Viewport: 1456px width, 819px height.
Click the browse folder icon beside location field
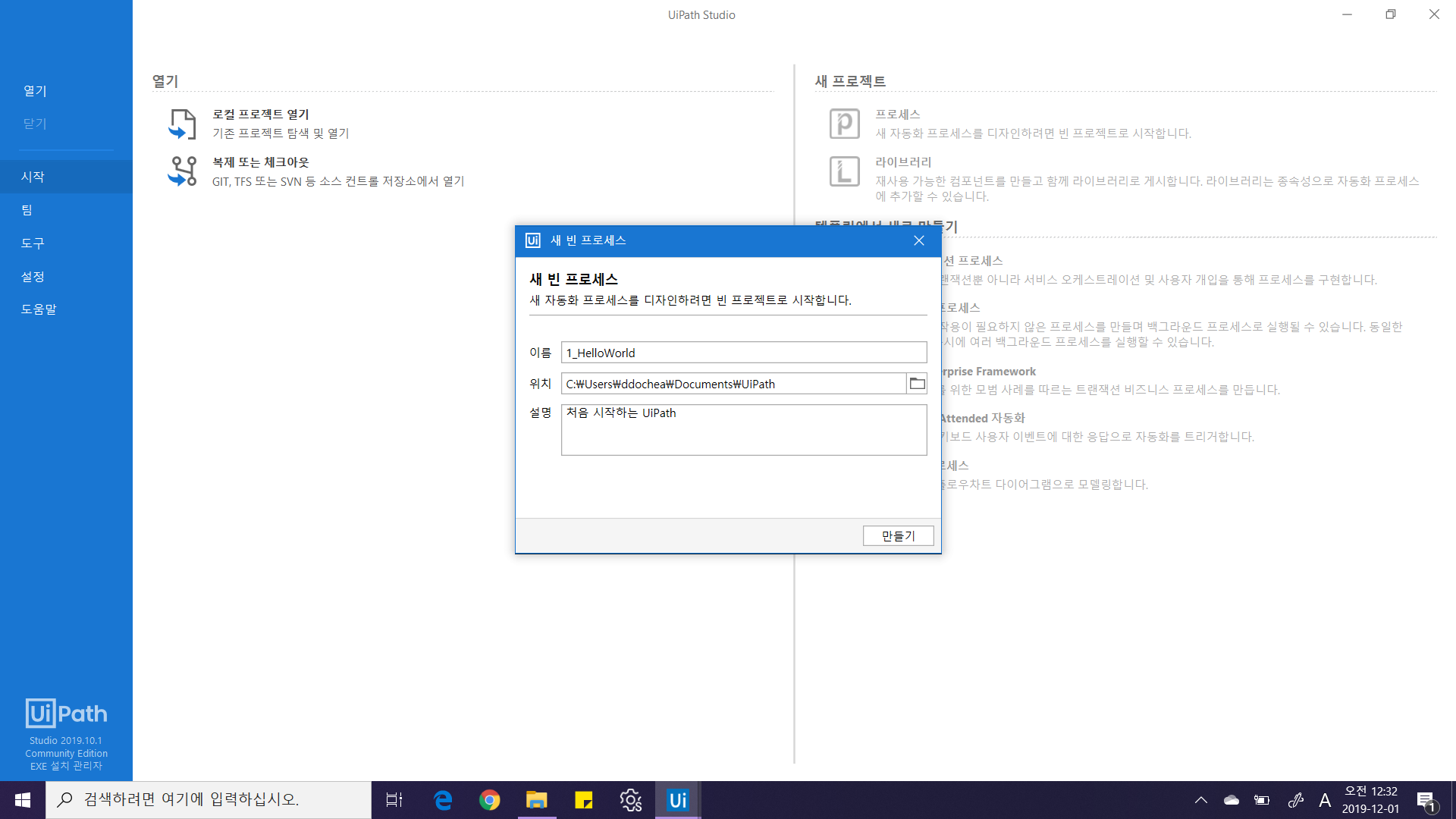point(917,384)
